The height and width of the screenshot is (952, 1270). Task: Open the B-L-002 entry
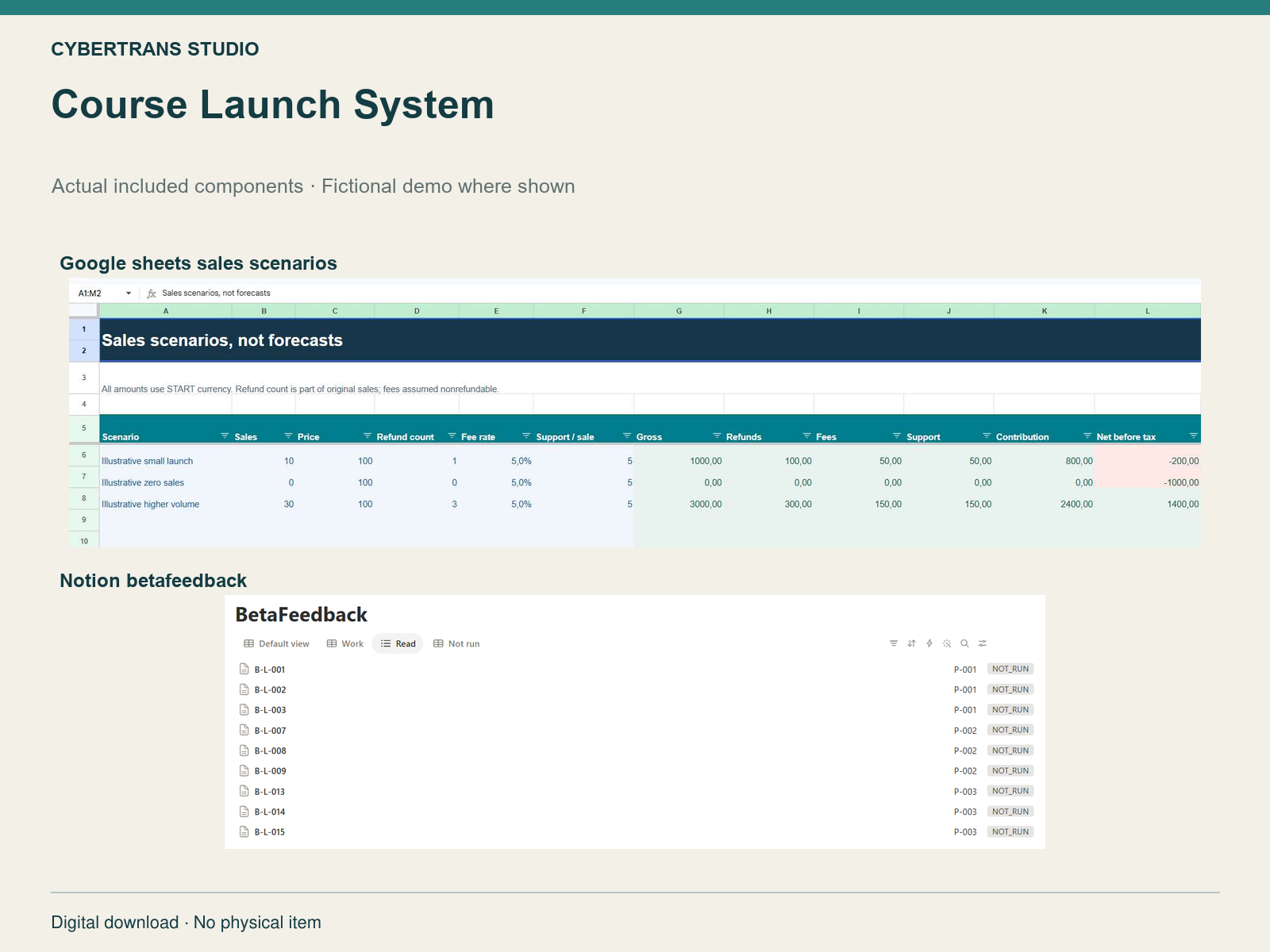coord(270,689)
